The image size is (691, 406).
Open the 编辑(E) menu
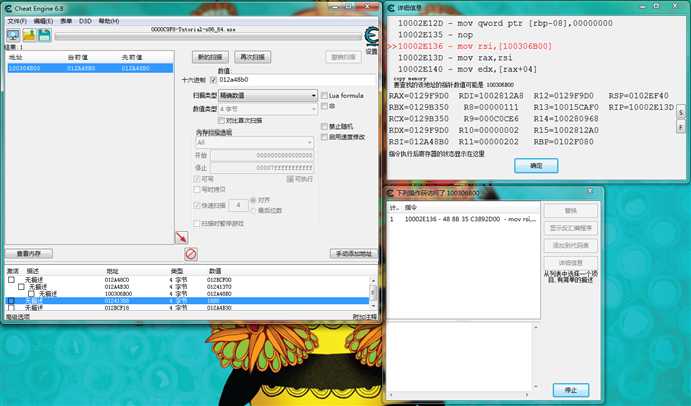point(43,21)
